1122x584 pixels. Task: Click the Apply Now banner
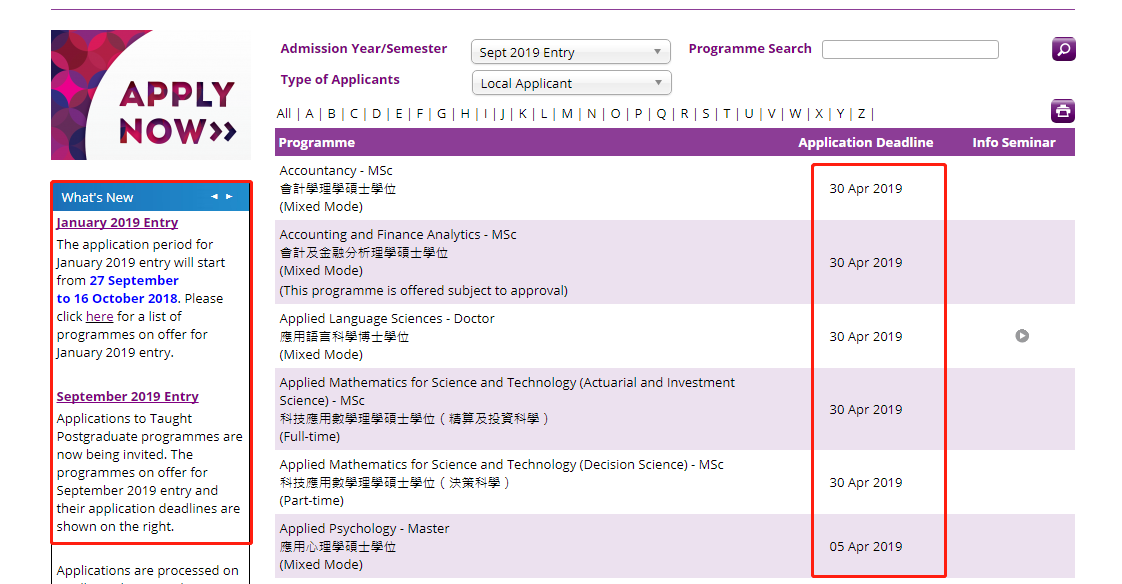coord(151,95)
